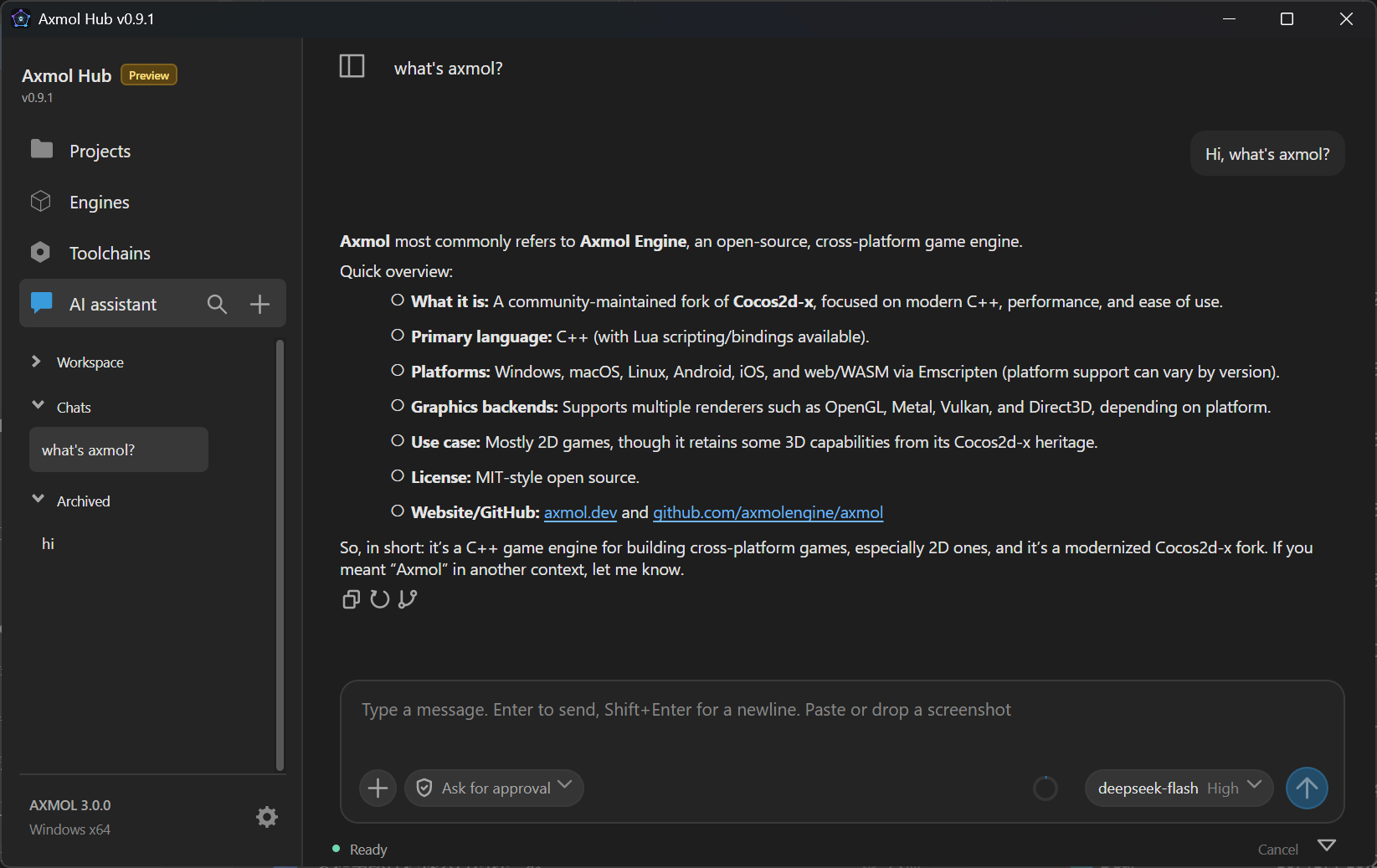Open the deepseek-flash model dropdown
The image size is (1377, 868).
[1179, 788]
